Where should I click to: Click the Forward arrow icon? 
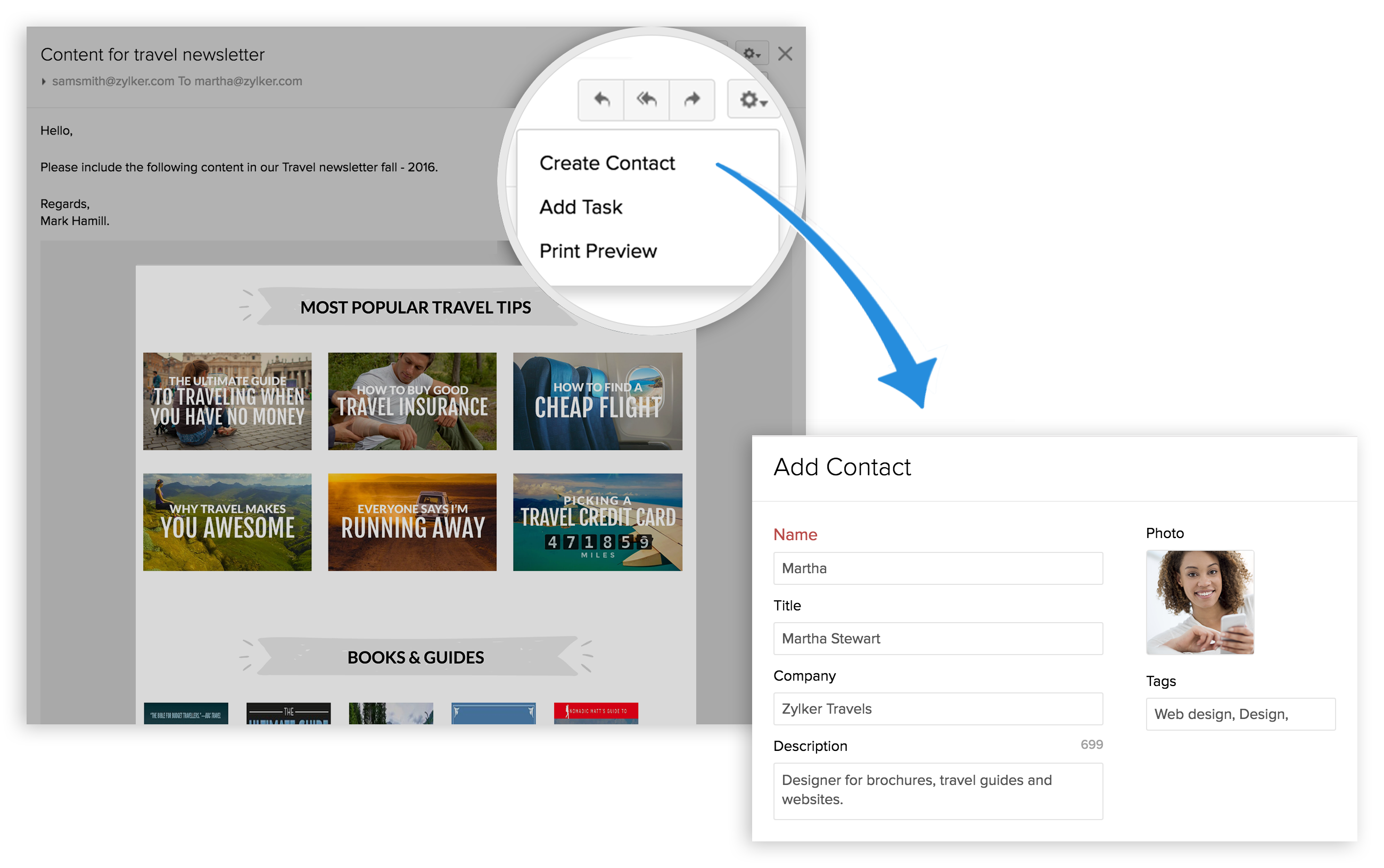(x=691, y=100)
